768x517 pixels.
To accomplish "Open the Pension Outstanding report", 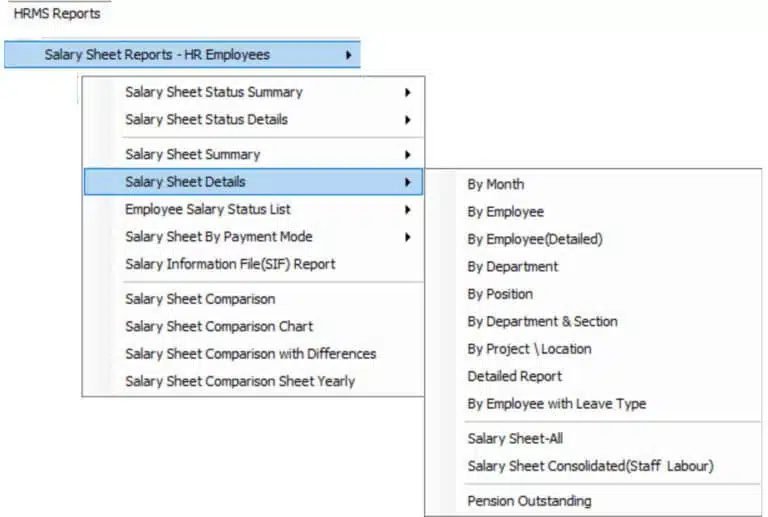I will (529, 501).
